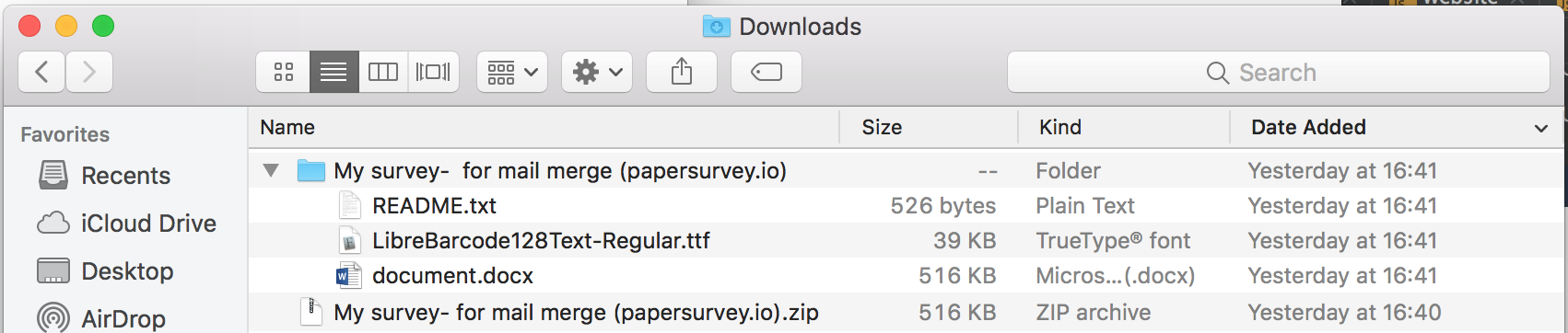
Task: Switch to Cover Flow view
Action: (433, 72)
